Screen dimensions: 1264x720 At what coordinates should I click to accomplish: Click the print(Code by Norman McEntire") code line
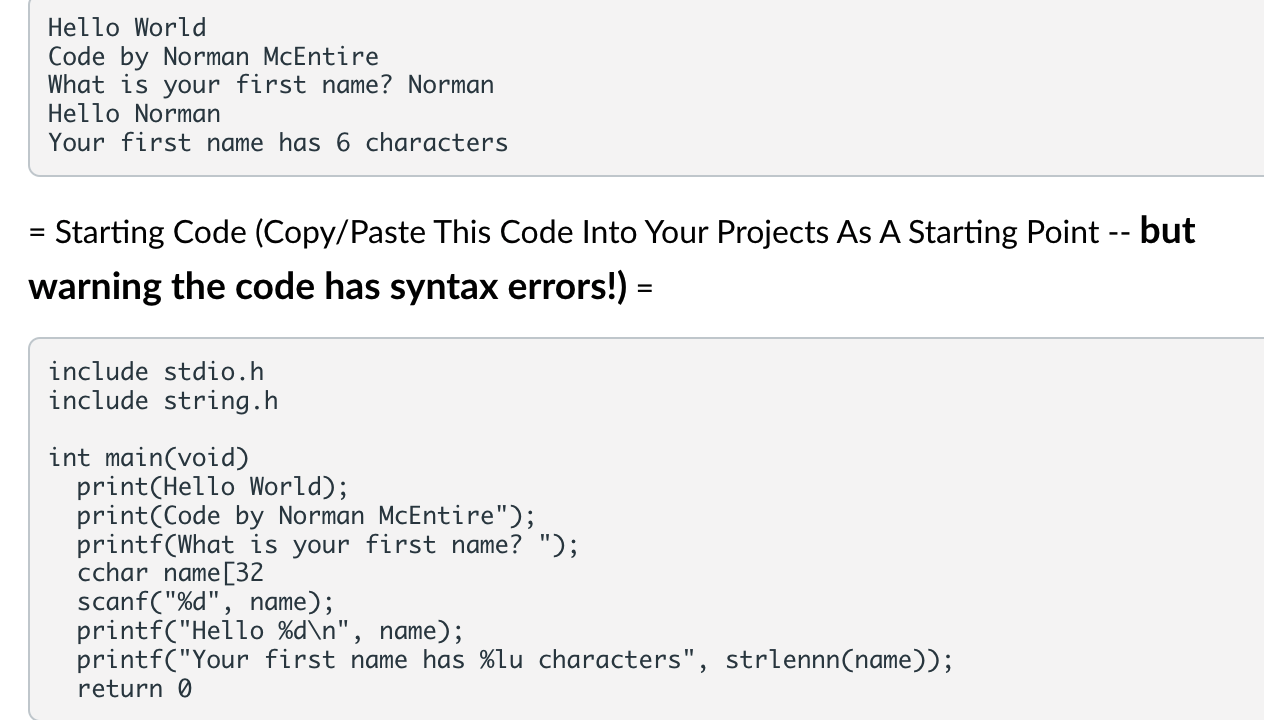point(306,516)
